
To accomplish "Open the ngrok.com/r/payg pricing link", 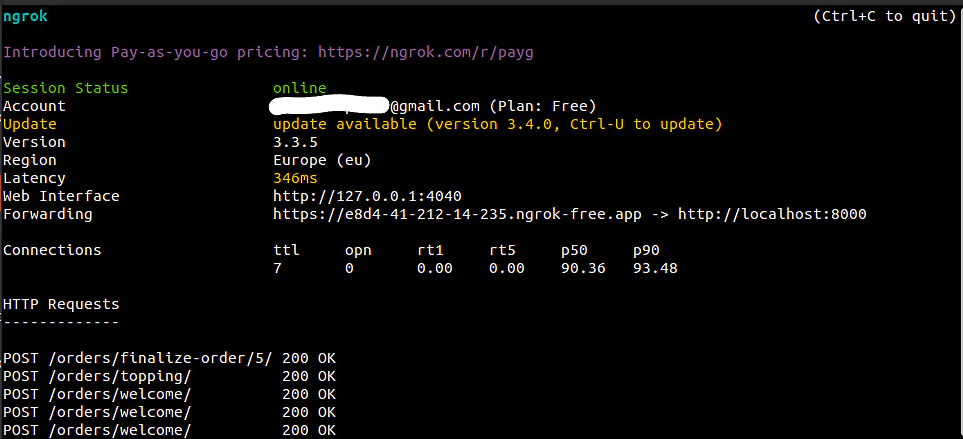I will (426, 52).
